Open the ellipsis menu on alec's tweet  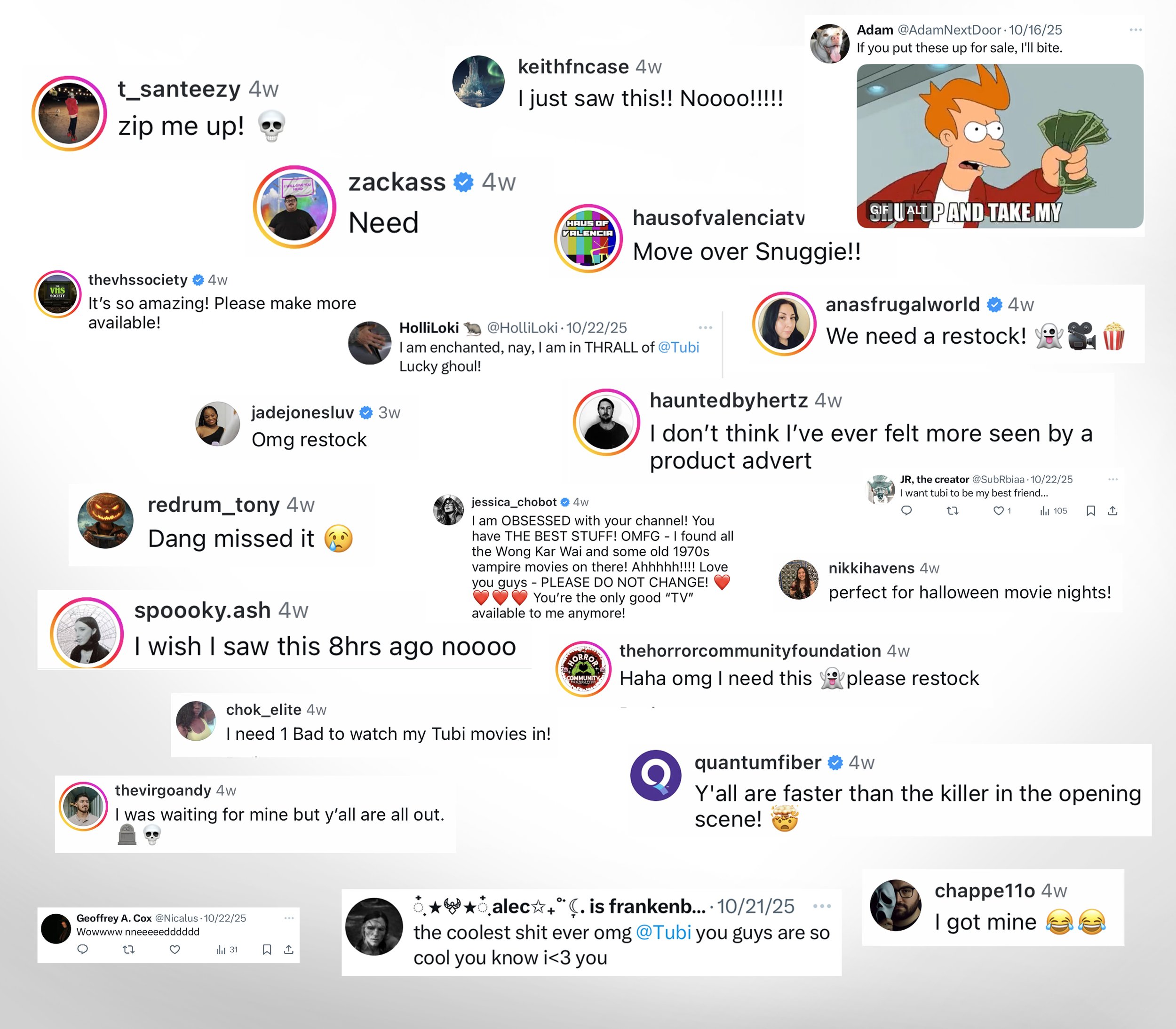click(822, 906)
